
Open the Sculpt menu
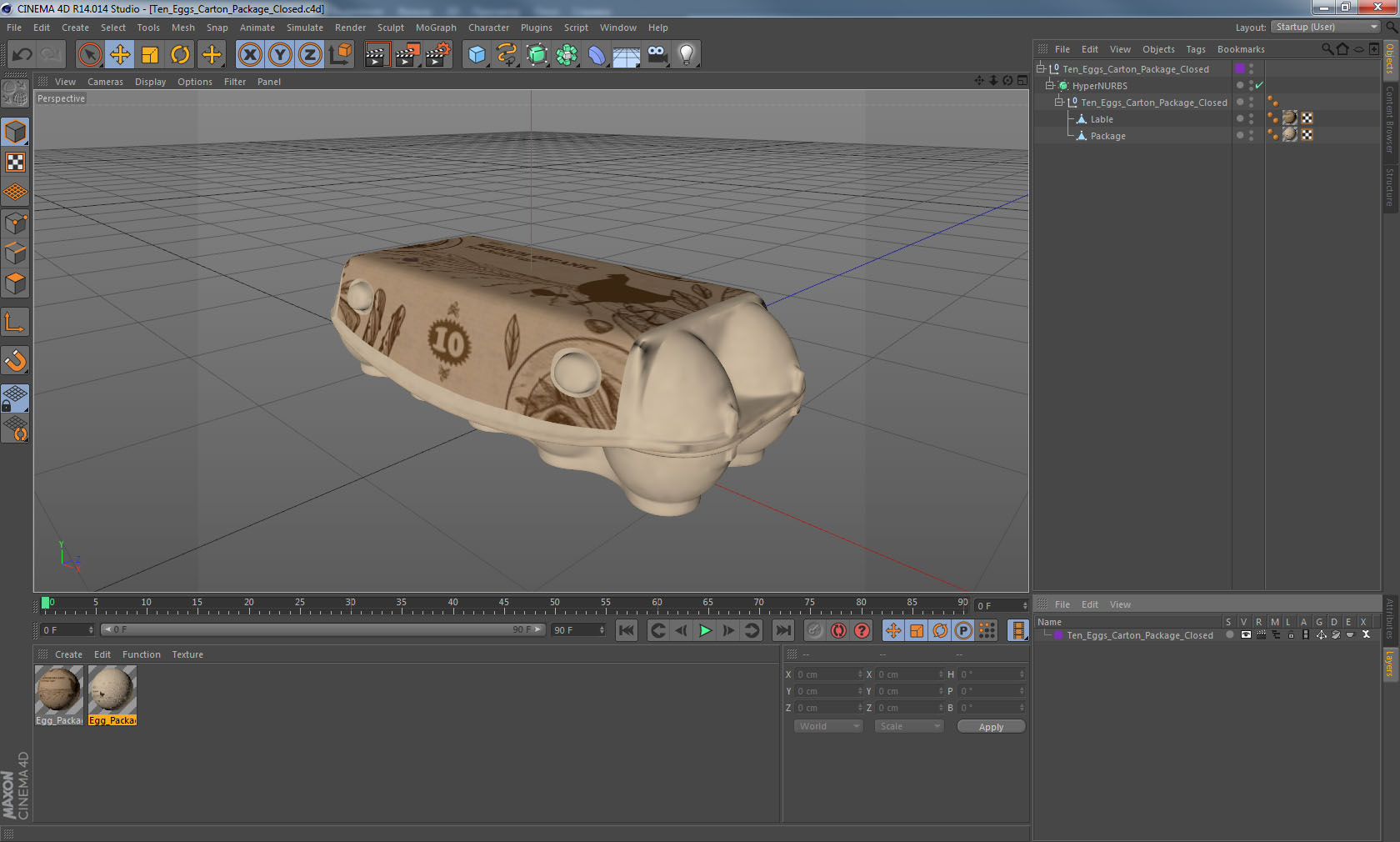[390, 28]
